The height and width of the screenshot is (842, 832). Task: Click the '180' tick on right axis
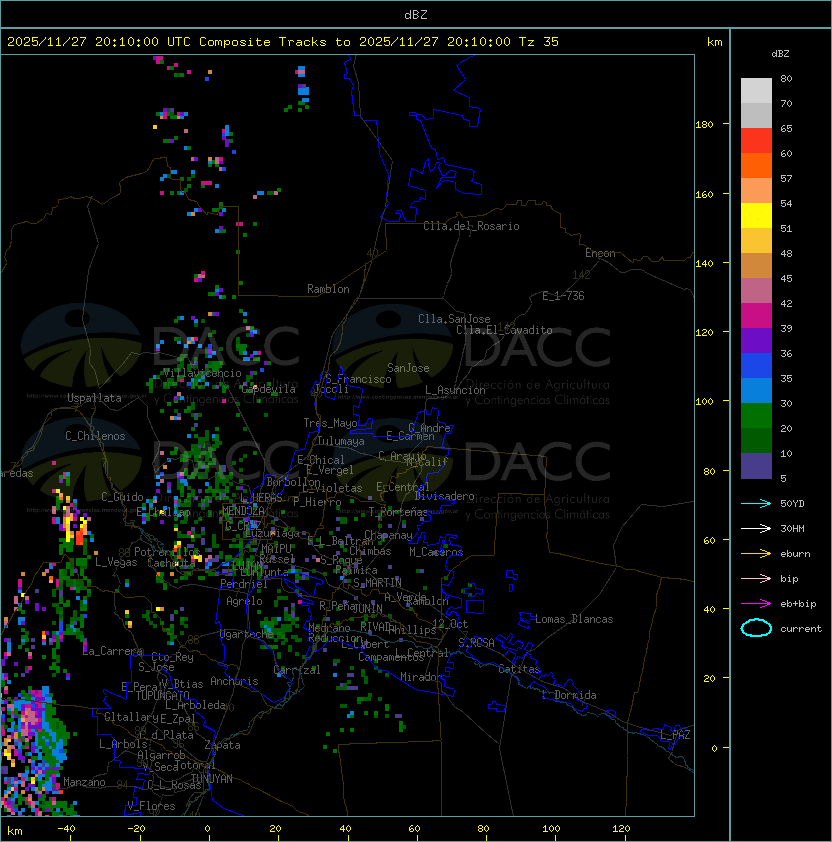(704, 125)
